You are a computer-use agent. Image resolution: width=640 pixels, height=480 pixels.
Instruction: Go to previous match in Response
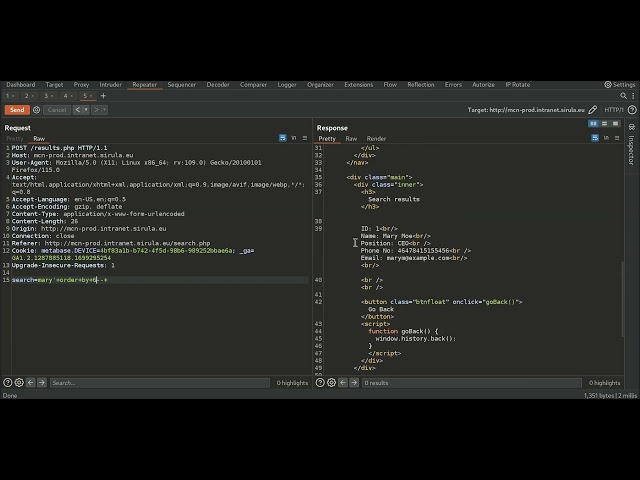pyautogui.click(x=343, y=383)
